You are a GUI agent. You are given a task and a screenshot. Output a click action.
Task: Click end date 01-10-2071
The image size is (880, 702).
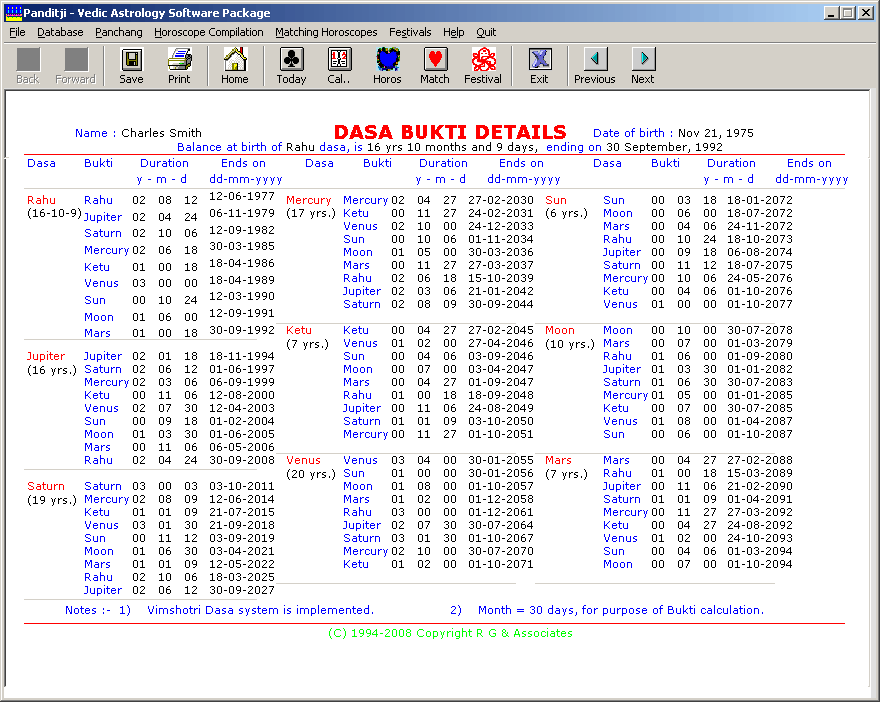(501, 564)
